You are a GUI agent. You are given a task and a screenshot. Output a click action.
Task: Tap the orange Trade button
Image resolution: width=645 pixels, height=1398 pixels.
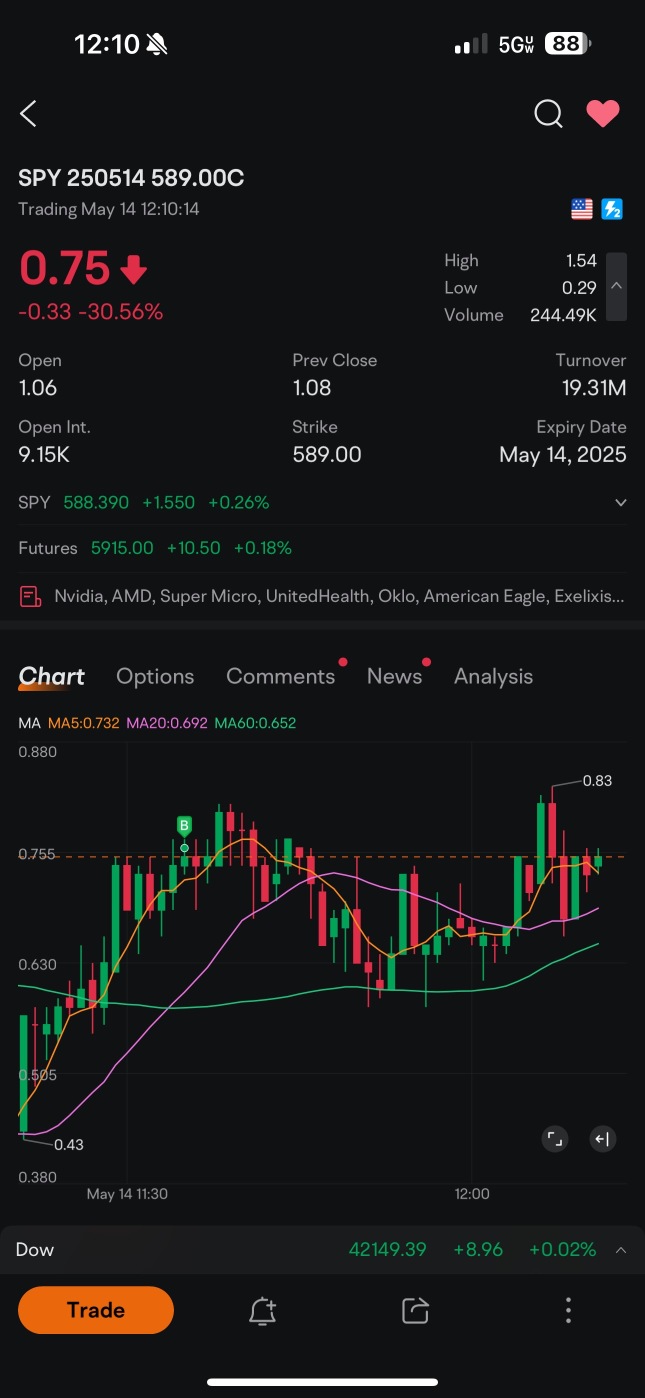pyautogui.click(x=96, y=1310)
